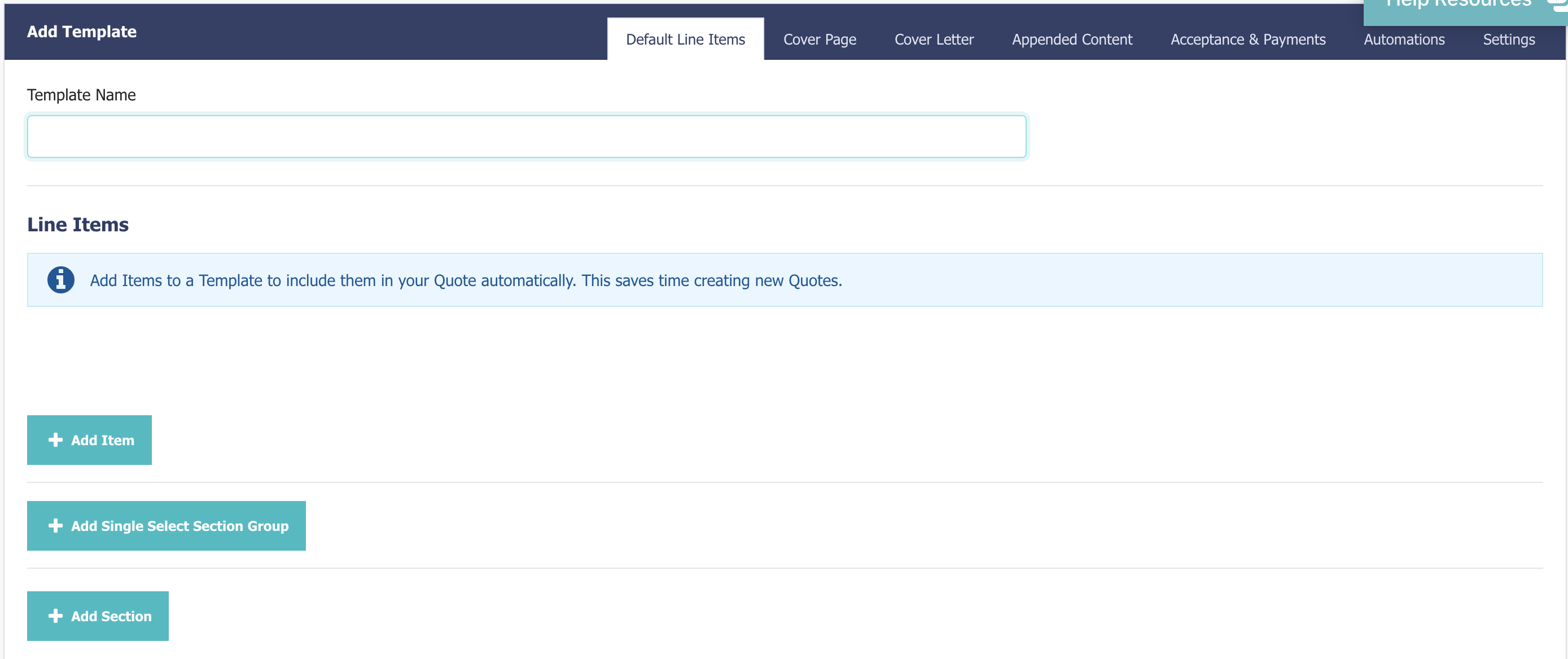Switch to the Cover Page tab
1568x659 pixels.
click(x=820, y=39)
